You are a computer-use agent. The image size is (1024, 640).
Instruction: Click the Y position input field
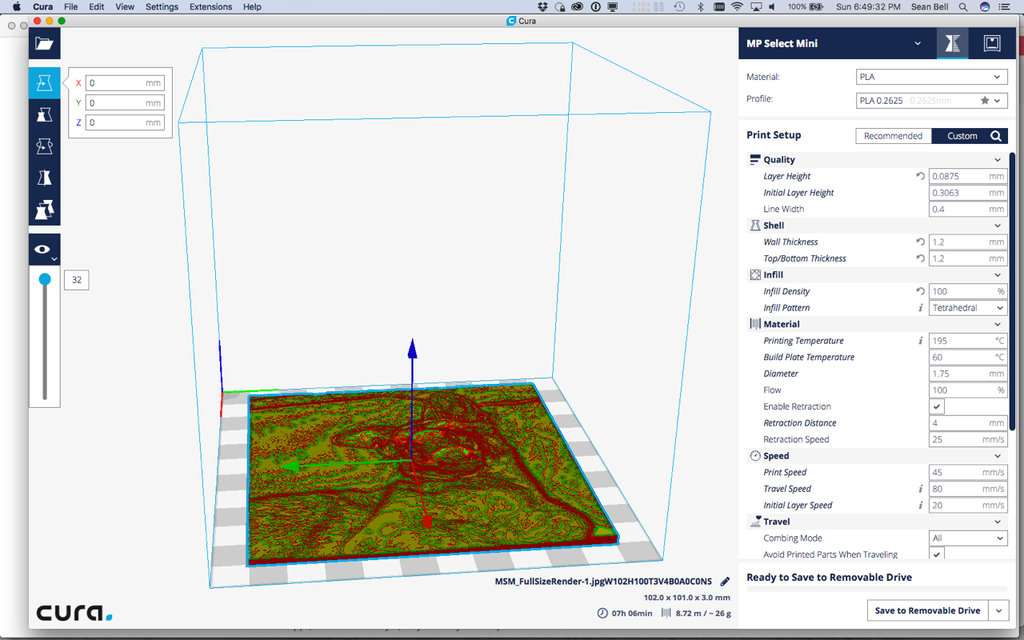tap(125, 103)
